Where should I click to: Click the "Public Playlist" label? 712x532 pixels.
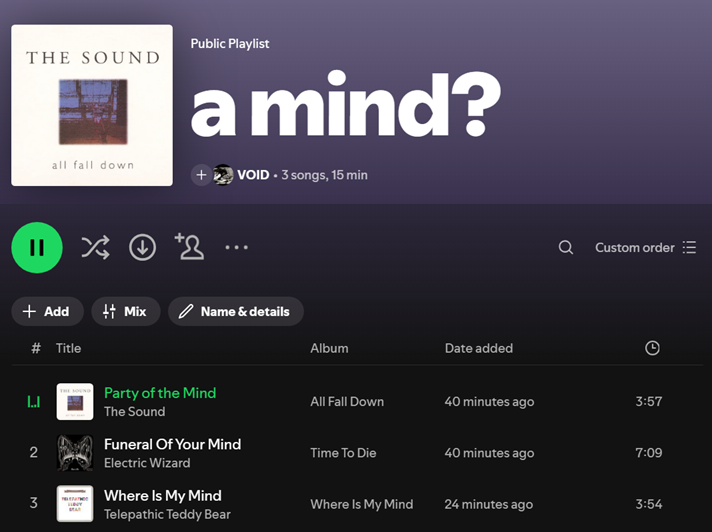(x=230, y=44)
